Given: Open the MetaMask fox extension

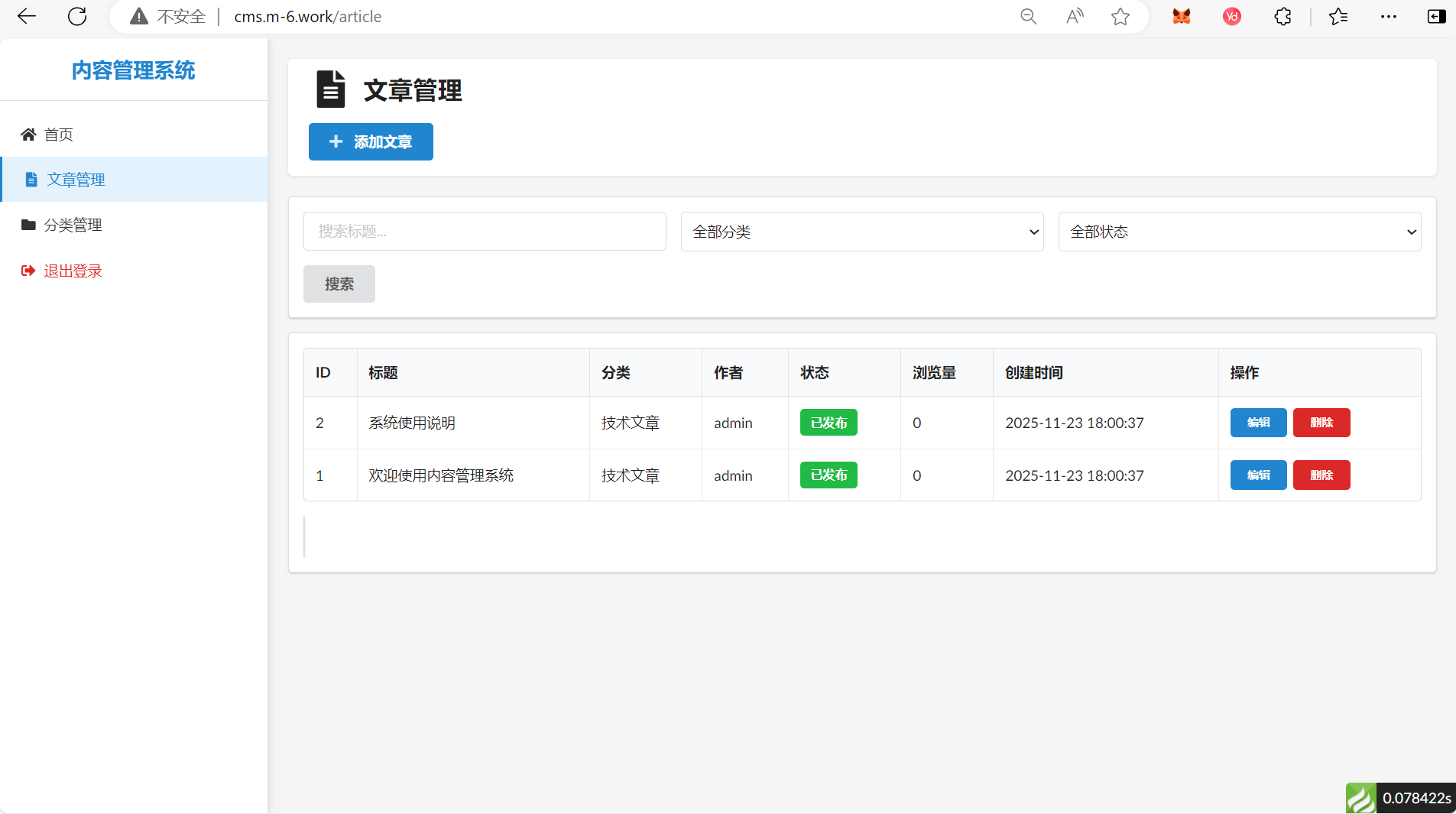Looking at the screenshot, I should [1182, 16].
